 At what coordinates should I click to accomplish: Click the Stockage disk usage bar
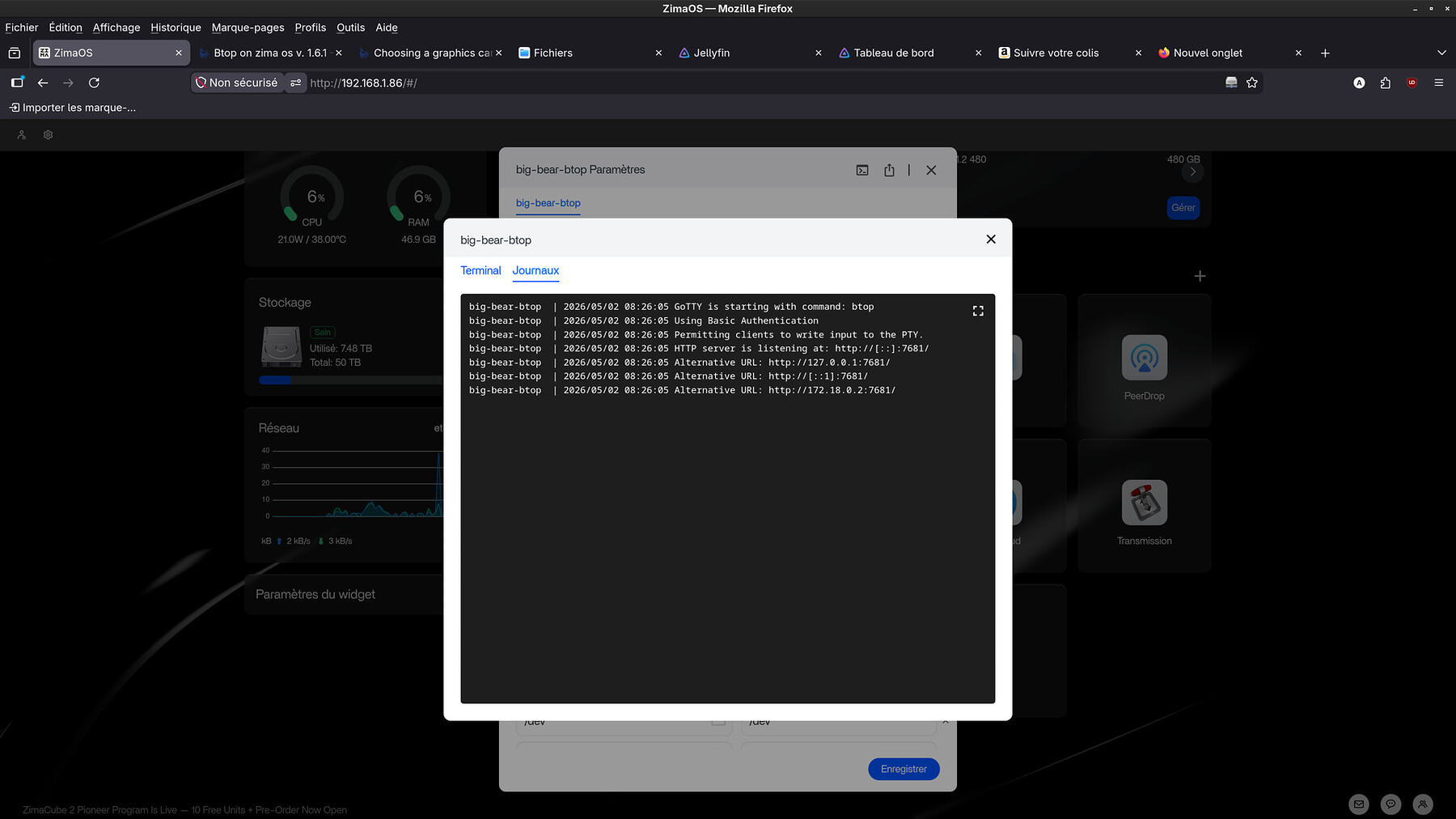click(351, 380)
